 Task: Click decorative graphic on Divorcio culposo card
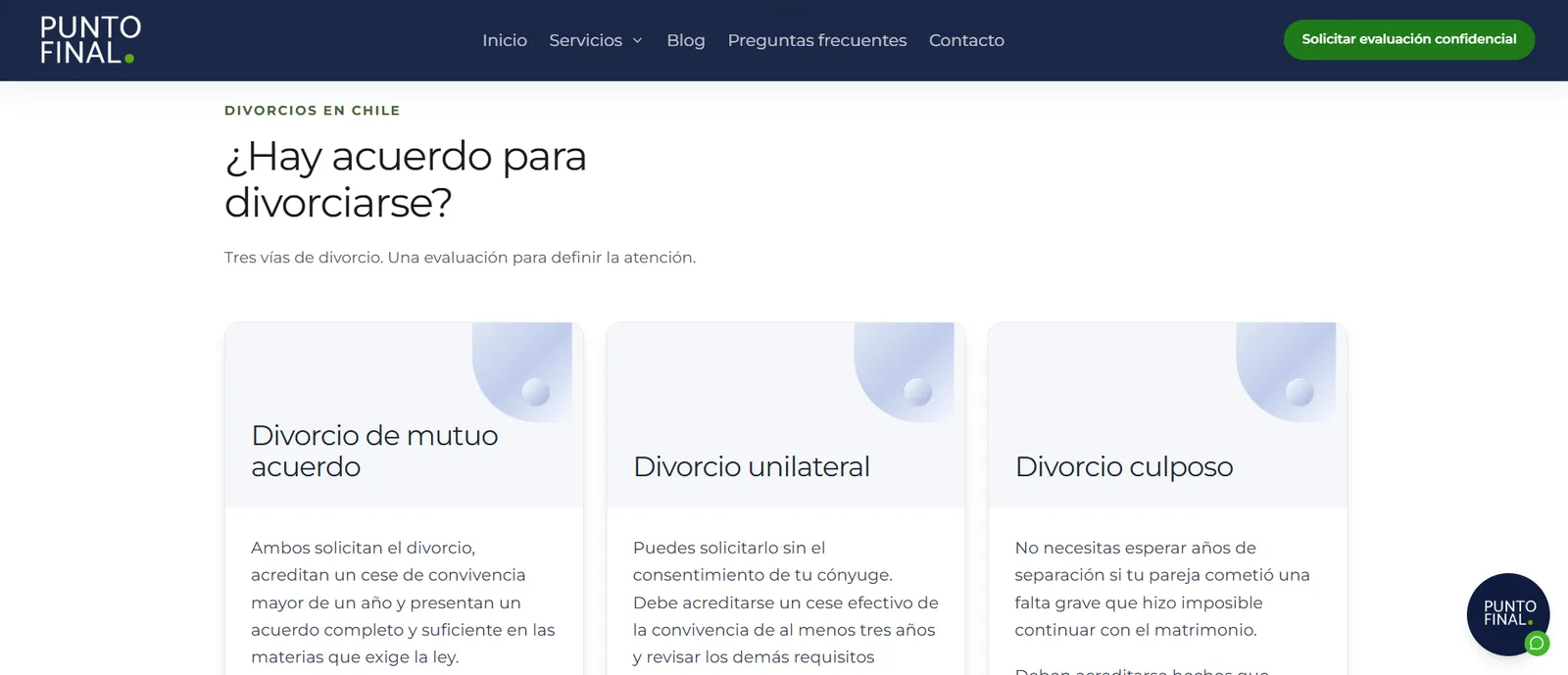pos(1286,372)
